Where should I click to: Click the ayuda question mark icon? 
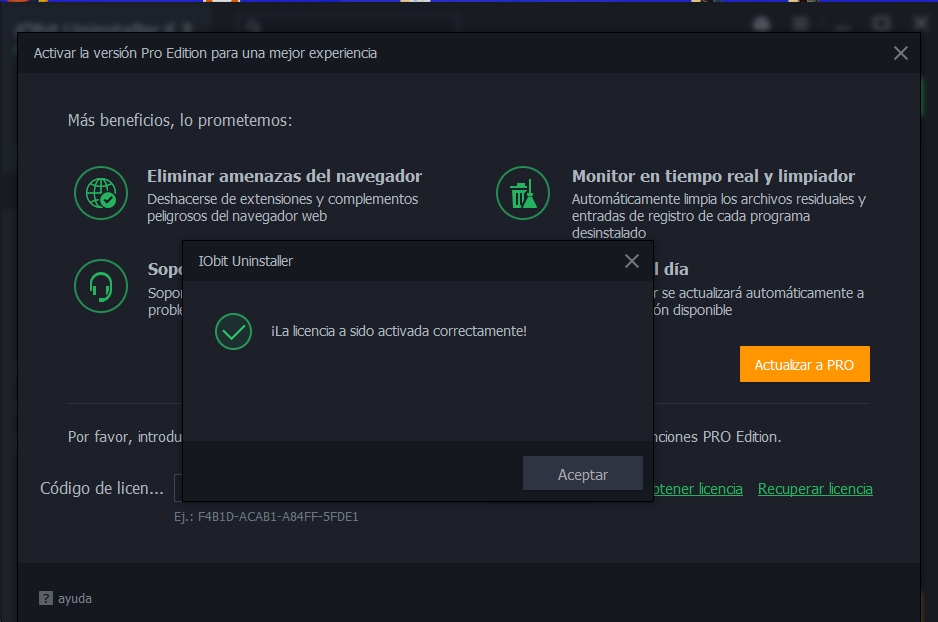(x=45, y=598)
